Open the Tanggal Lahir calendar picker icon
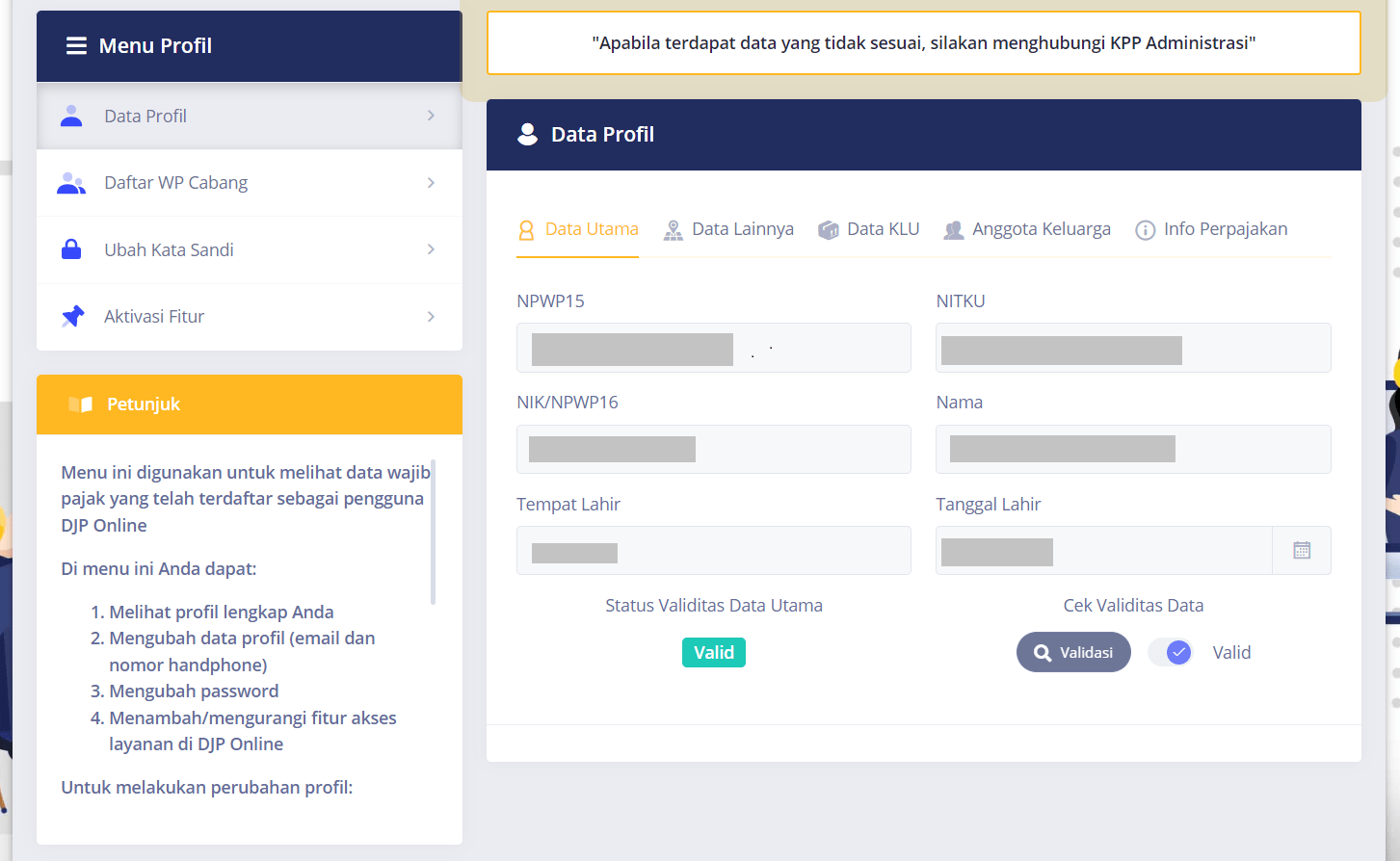The height and width of the screenshot is (861, 1400). (1302, 551)
